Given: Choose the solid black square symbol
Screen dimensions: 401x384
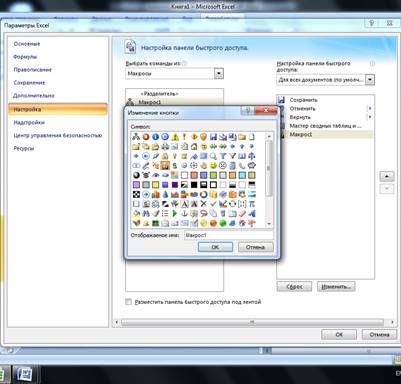Looking at the screenshot, I should pos(194,185).
